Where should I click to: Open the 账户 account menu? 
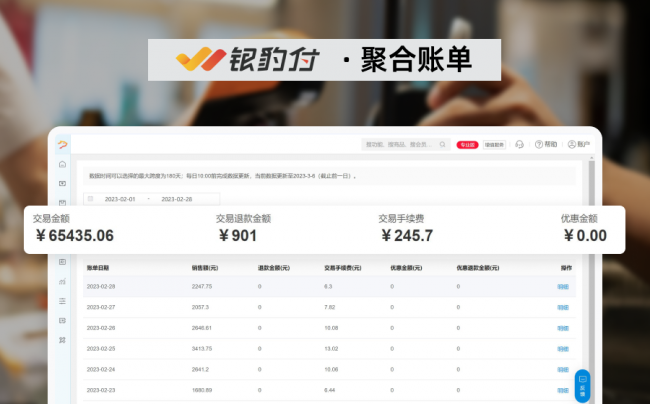click(578, 144)
